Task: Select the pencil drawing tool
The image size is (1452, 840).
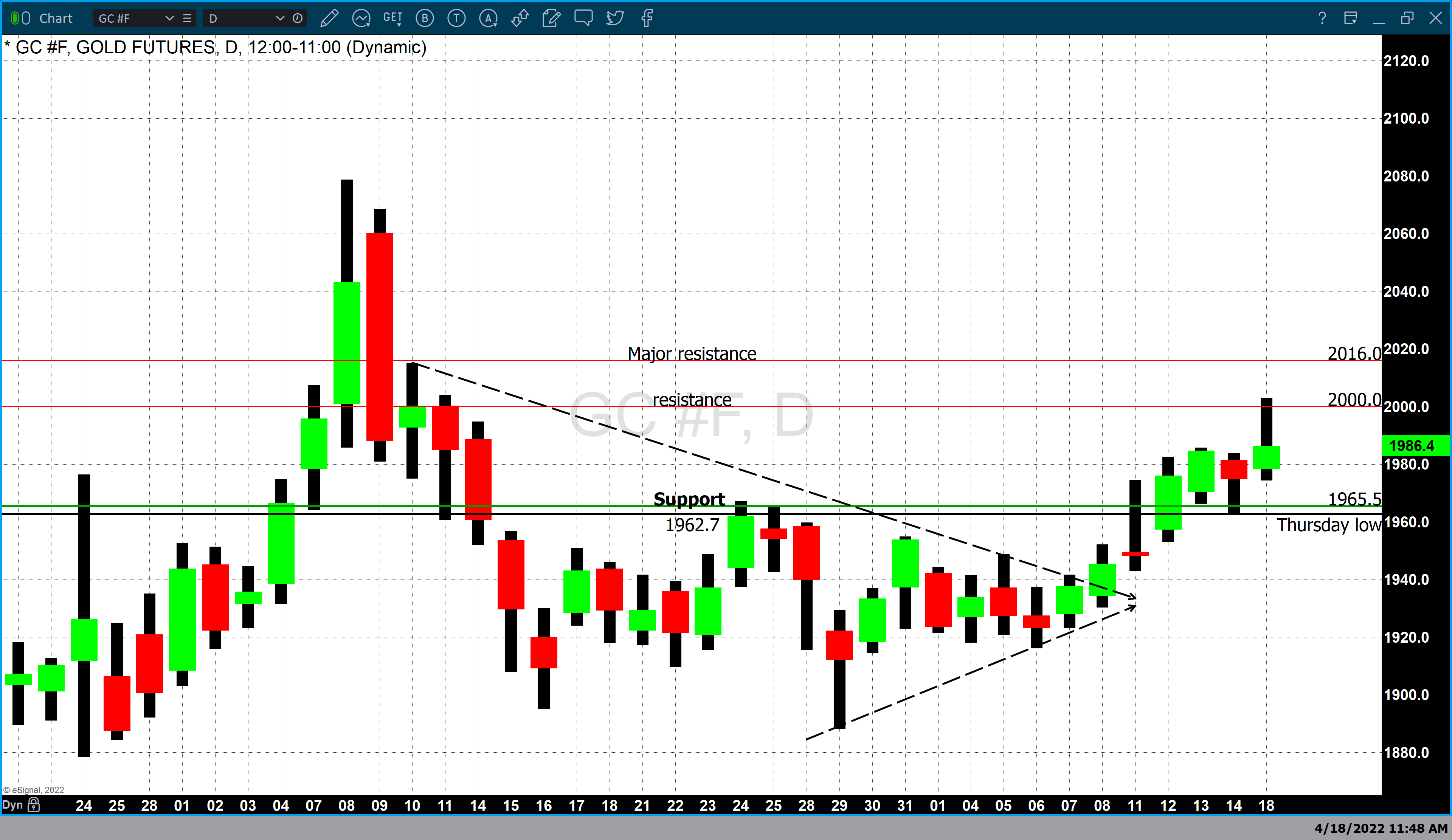Action: point(329,19)
